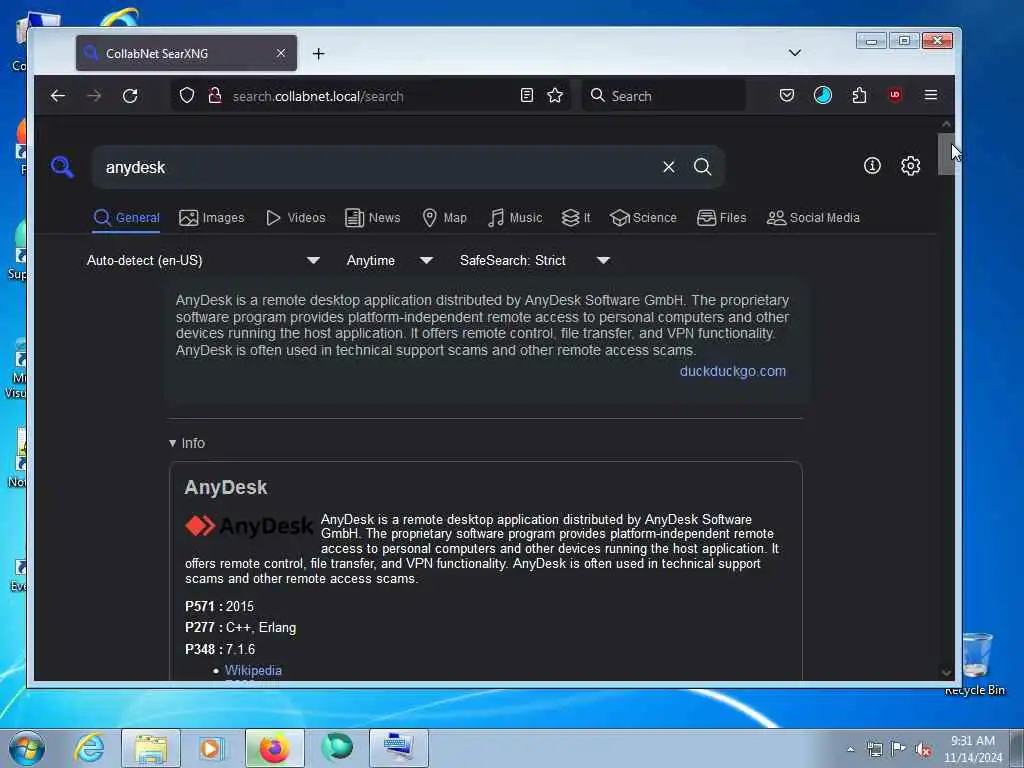Show hidden system tray icons
Viewport: 1024px width, 768px height.
tap(850, 750)
